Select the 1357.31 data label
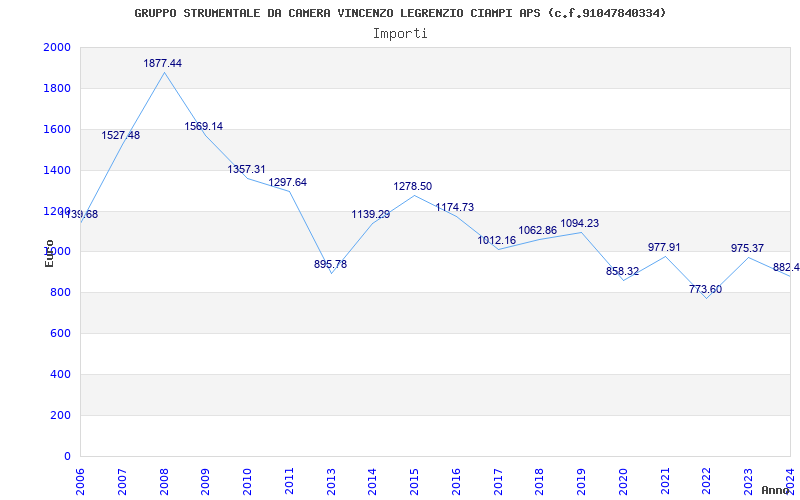800x500 pixels. pyautogui.click(x=246, y=169)
